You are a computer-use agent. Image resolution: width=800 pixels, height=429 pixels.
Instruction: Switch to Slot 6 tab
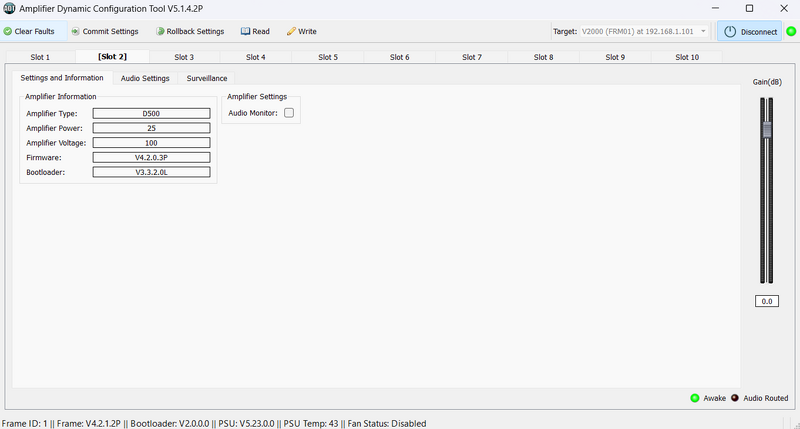399,57
